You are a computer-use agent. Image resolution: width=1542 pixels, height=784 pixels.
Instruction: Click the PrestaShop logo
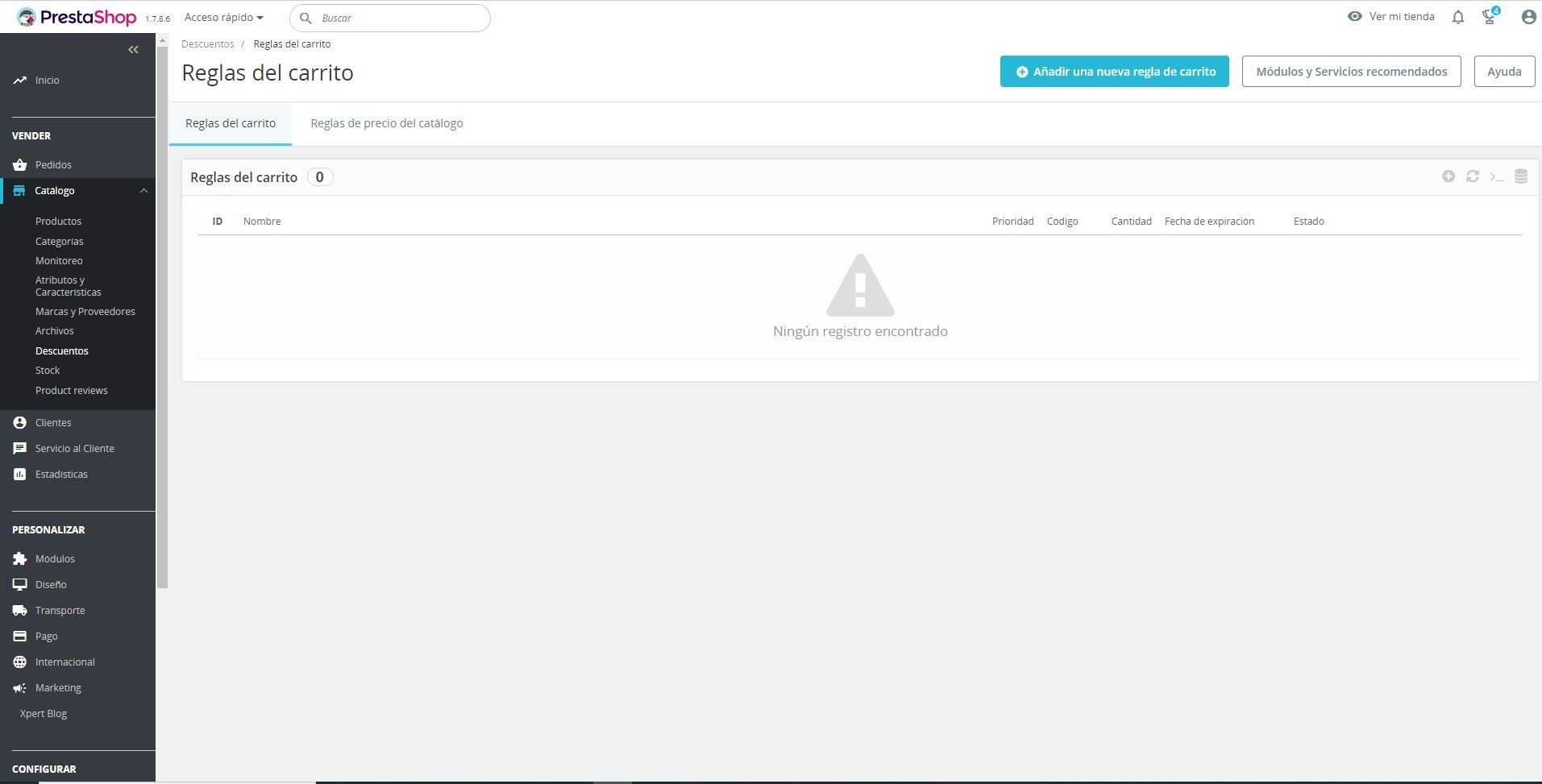click(77, 17)
